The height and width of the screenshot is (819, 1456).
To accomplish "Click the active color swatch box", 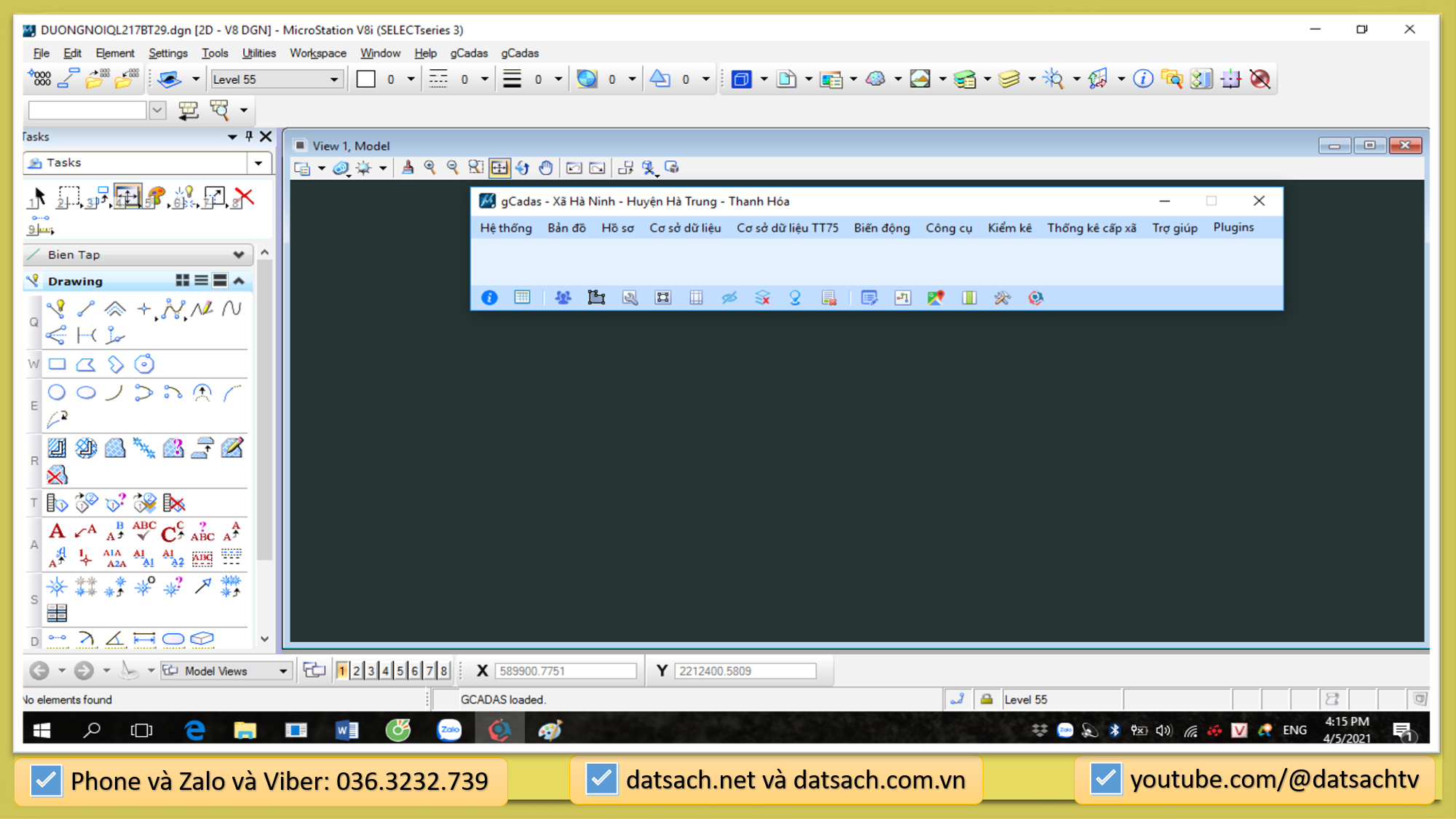I will tap(366, 79).
